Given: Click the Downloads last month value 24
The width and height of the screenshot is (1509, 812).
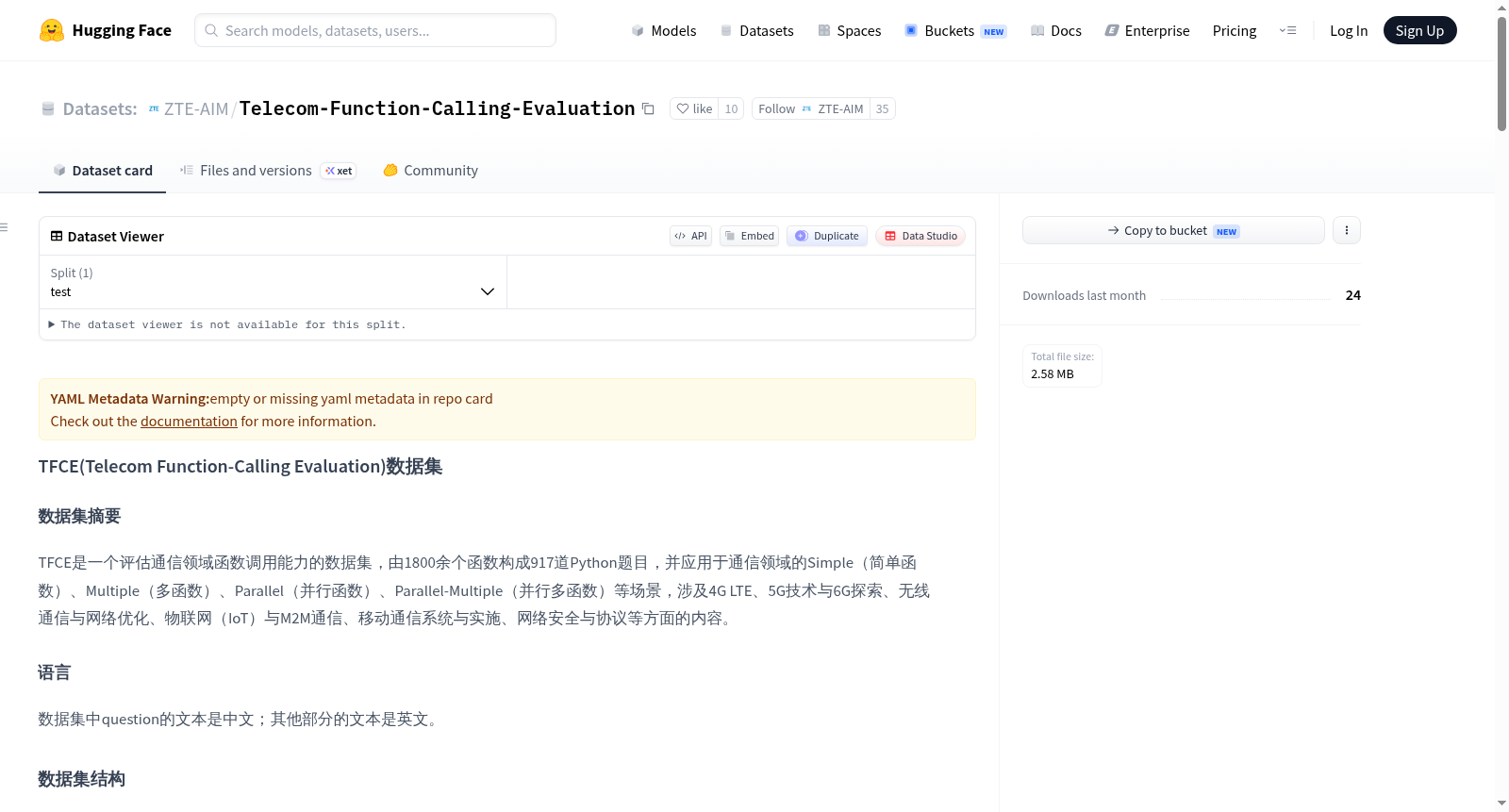Looking at the screenshot, I should point(1352,295).
